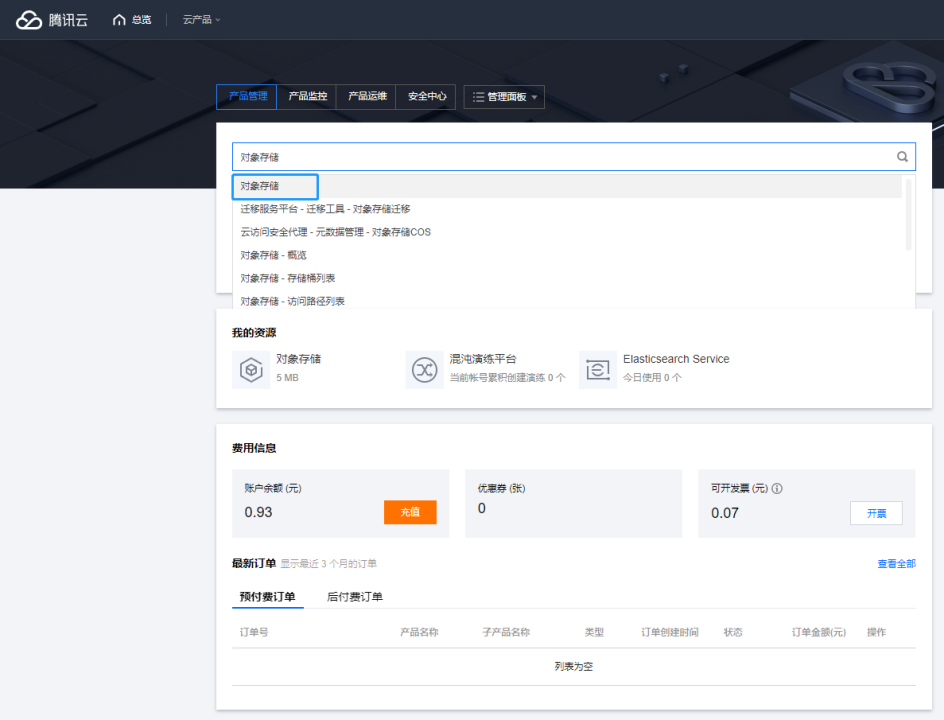The height and width of the screenshot is (720, 944).
Task: Click the orange 充值 button
Action: 410,512
